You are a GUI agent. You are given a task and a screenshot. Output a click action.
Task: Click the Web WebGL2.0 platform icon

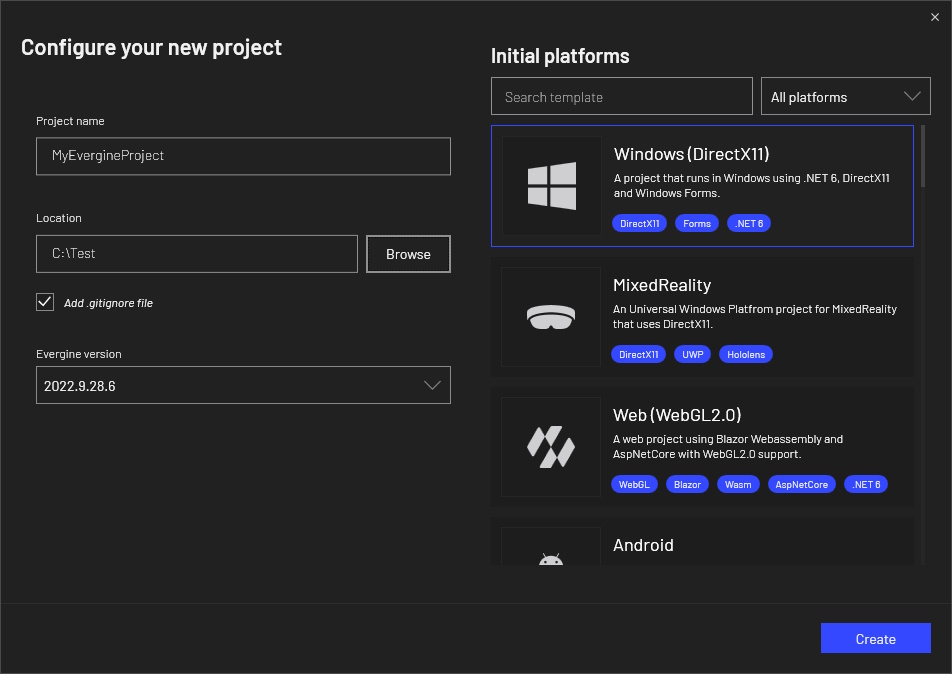click(551, 447)
